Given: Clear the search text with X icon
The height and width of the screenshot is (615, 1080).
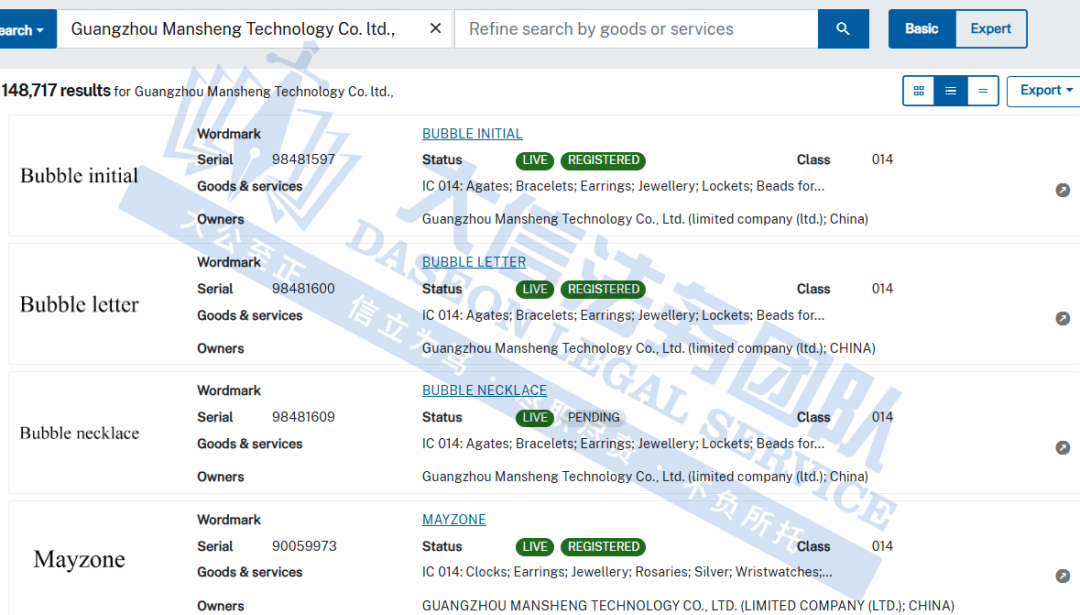Looking at the screenshot, I should click(435, 29).
